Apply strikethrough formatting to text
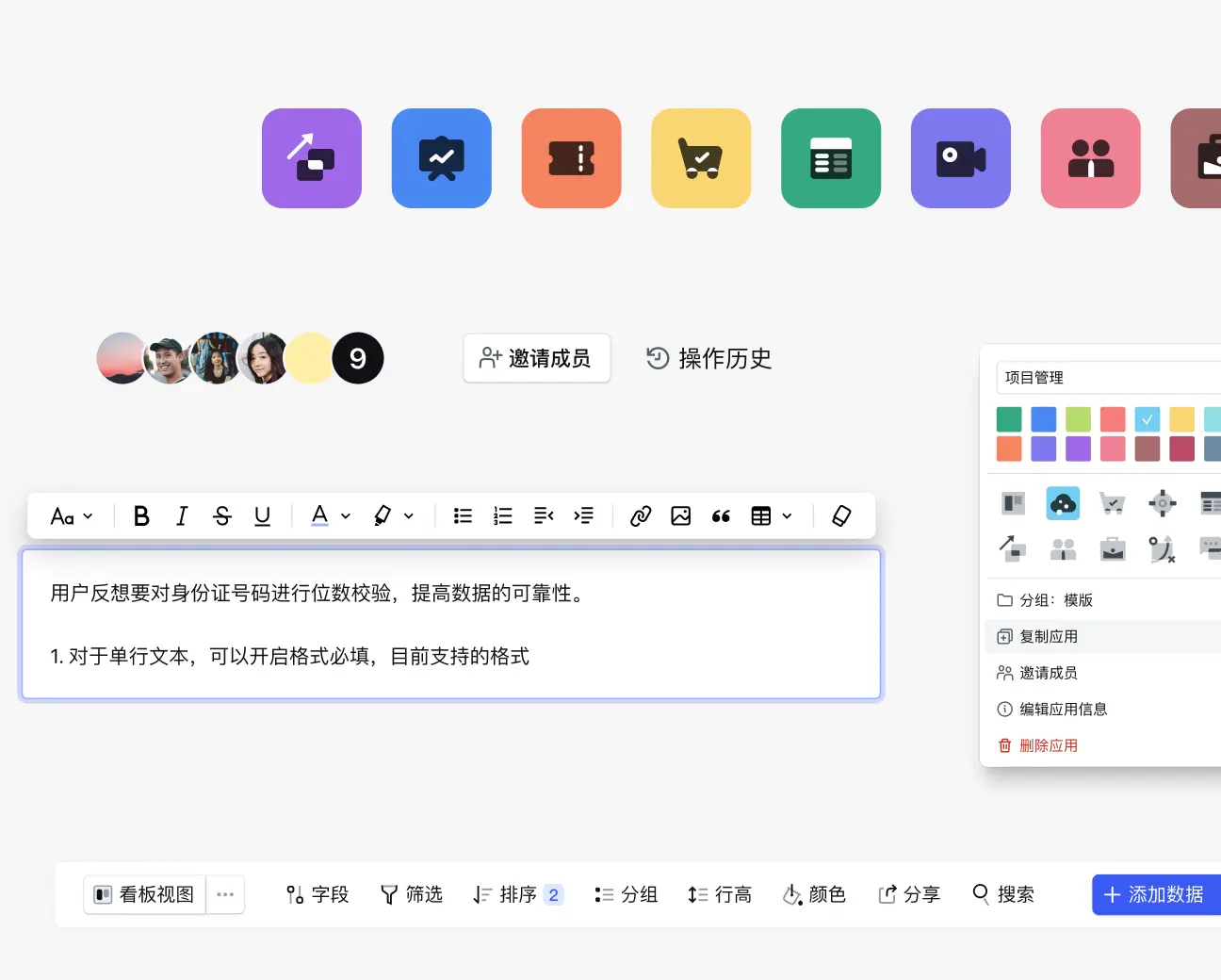Viewport: 1221px width, 980px height. [222, 516]
